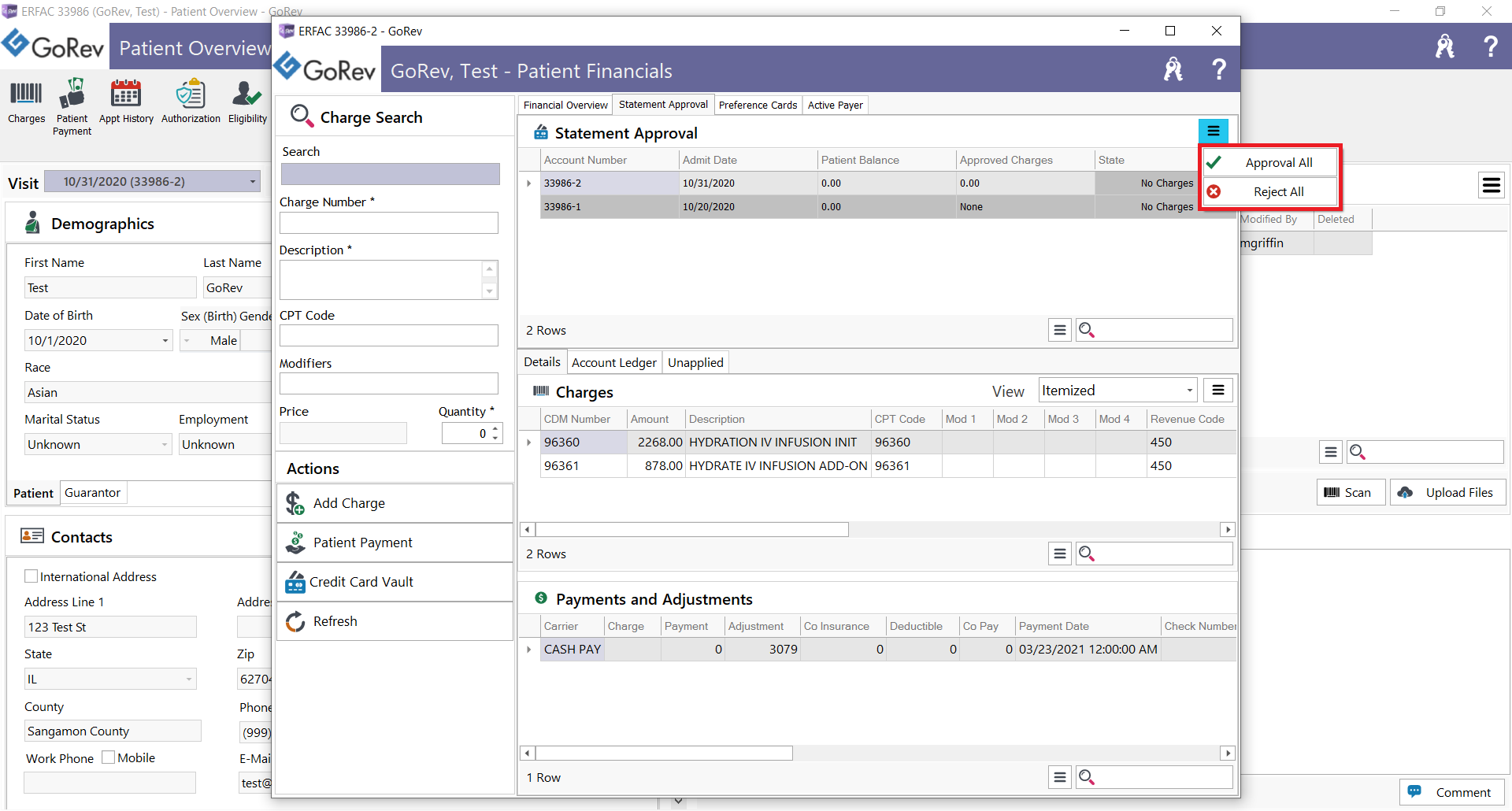
Task: Click key user icon in Patient Overview header
Action: click(1444, 46)
